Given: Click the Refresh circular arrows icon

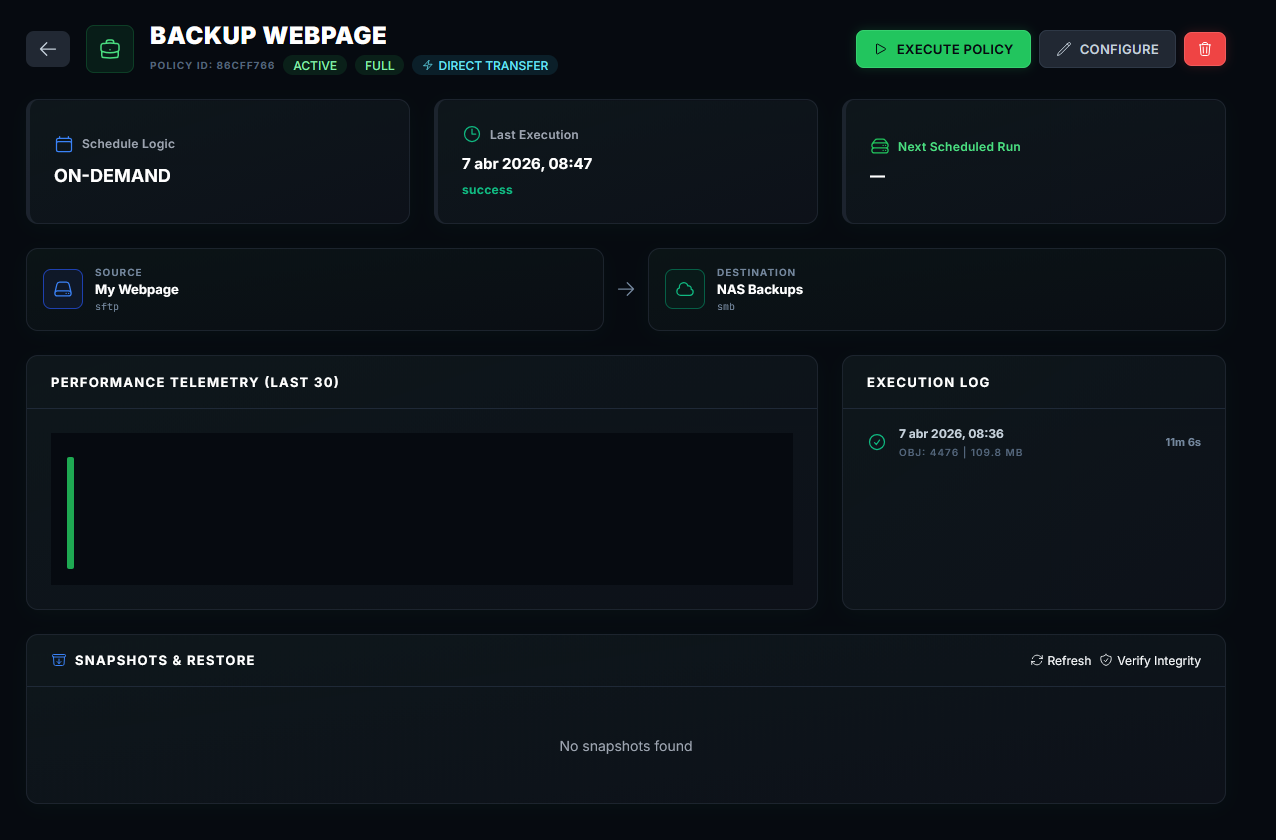Looking at the screenshot, I should [1037, 660].
